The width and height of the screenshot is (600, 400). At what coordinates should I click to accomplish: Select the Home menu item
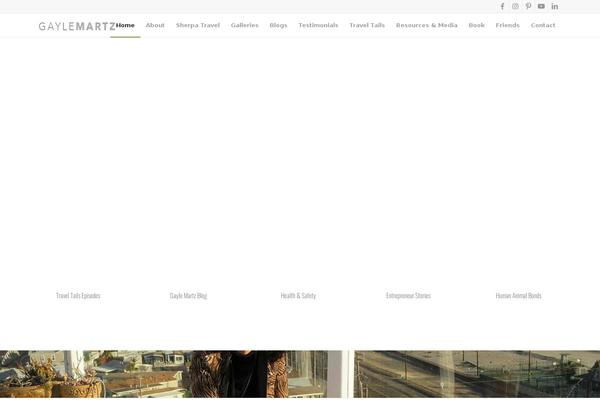(x=125, y=25)
